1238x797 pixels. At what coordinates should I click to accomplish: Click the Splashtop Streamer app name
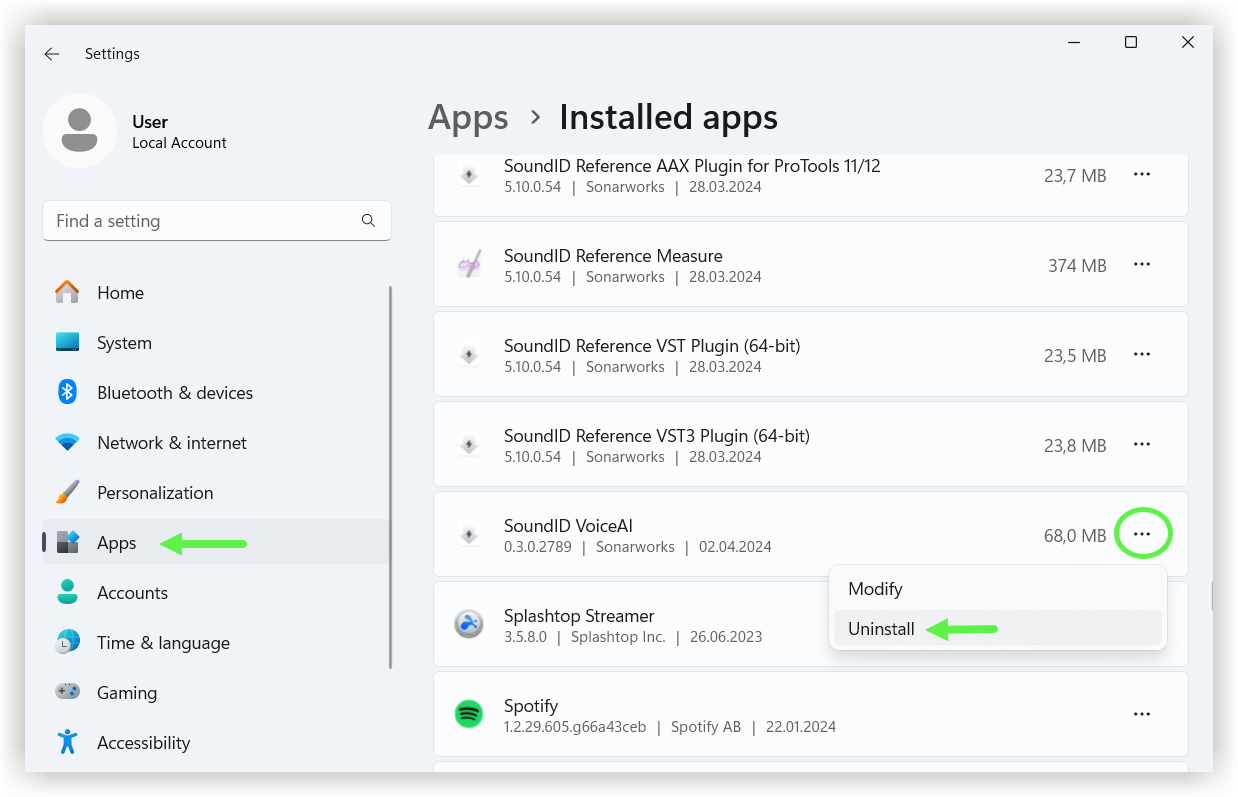coord(579,616)
